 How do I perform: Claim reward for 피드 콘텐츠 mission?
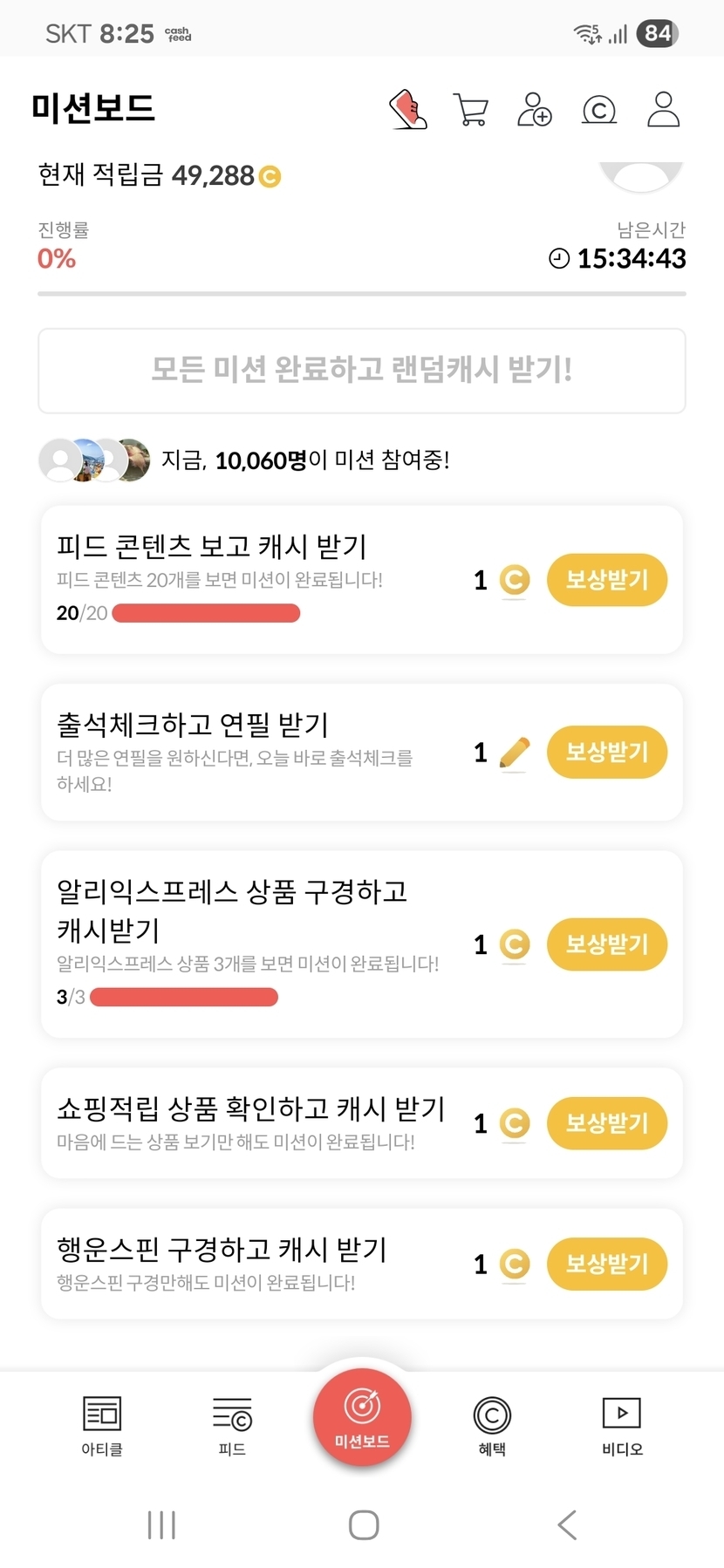click(606, 580)
